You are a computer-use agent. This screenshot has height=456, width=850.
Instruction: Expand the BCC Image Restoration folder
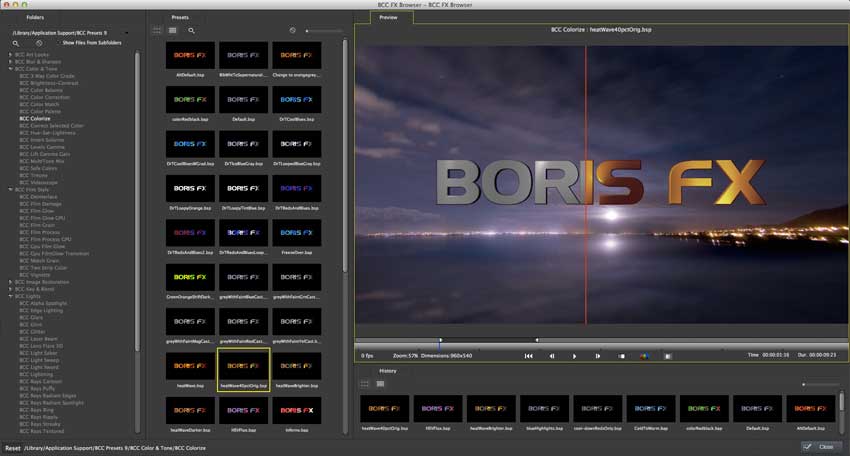click(10, 282)
